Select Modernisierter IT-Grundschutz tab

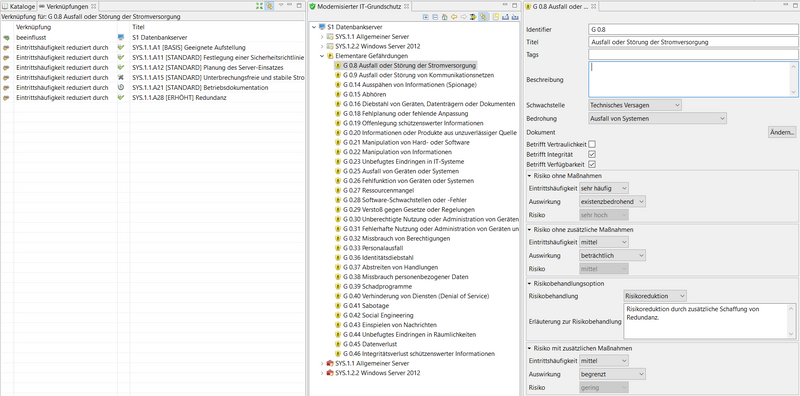click(359, 6)
